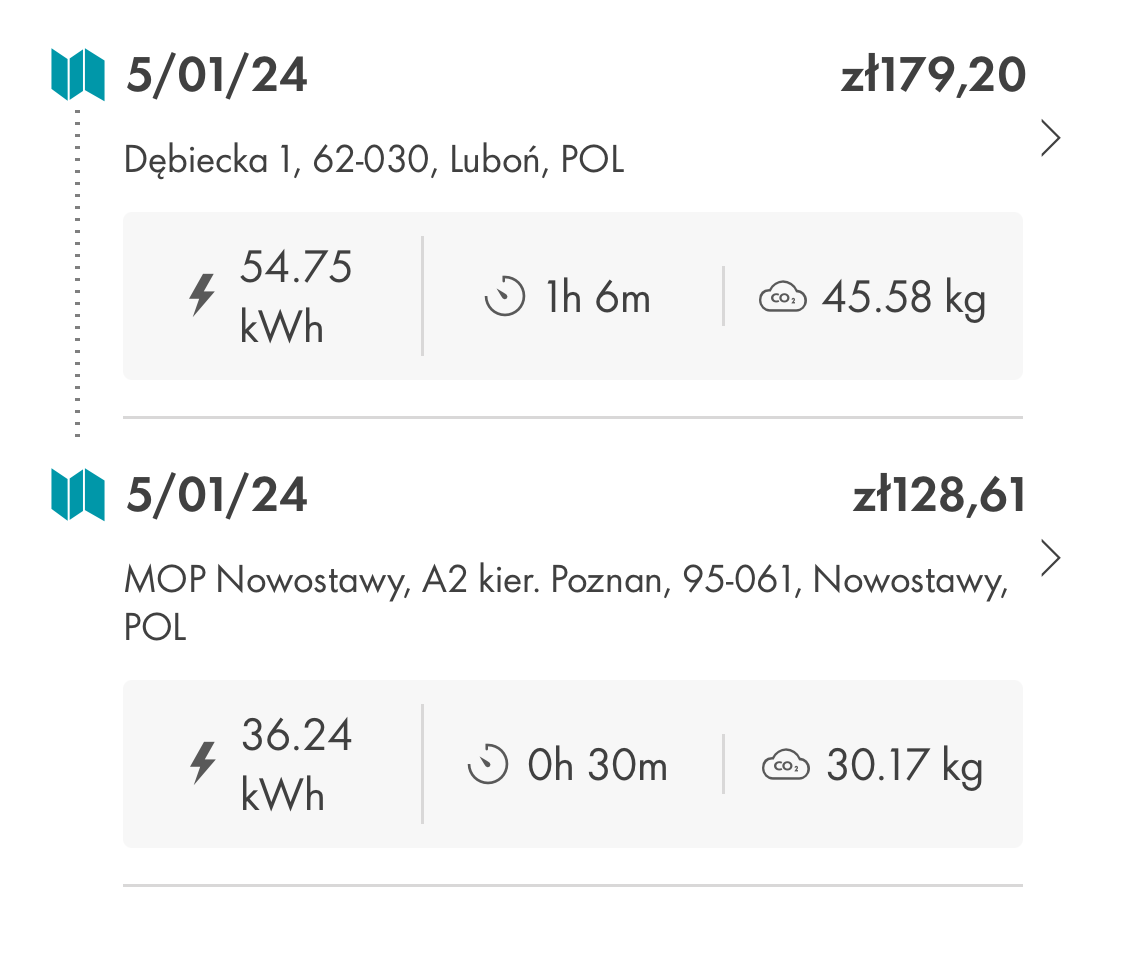Click the lightning bolt icon for 54.75 kWh

tap(202, 295)
